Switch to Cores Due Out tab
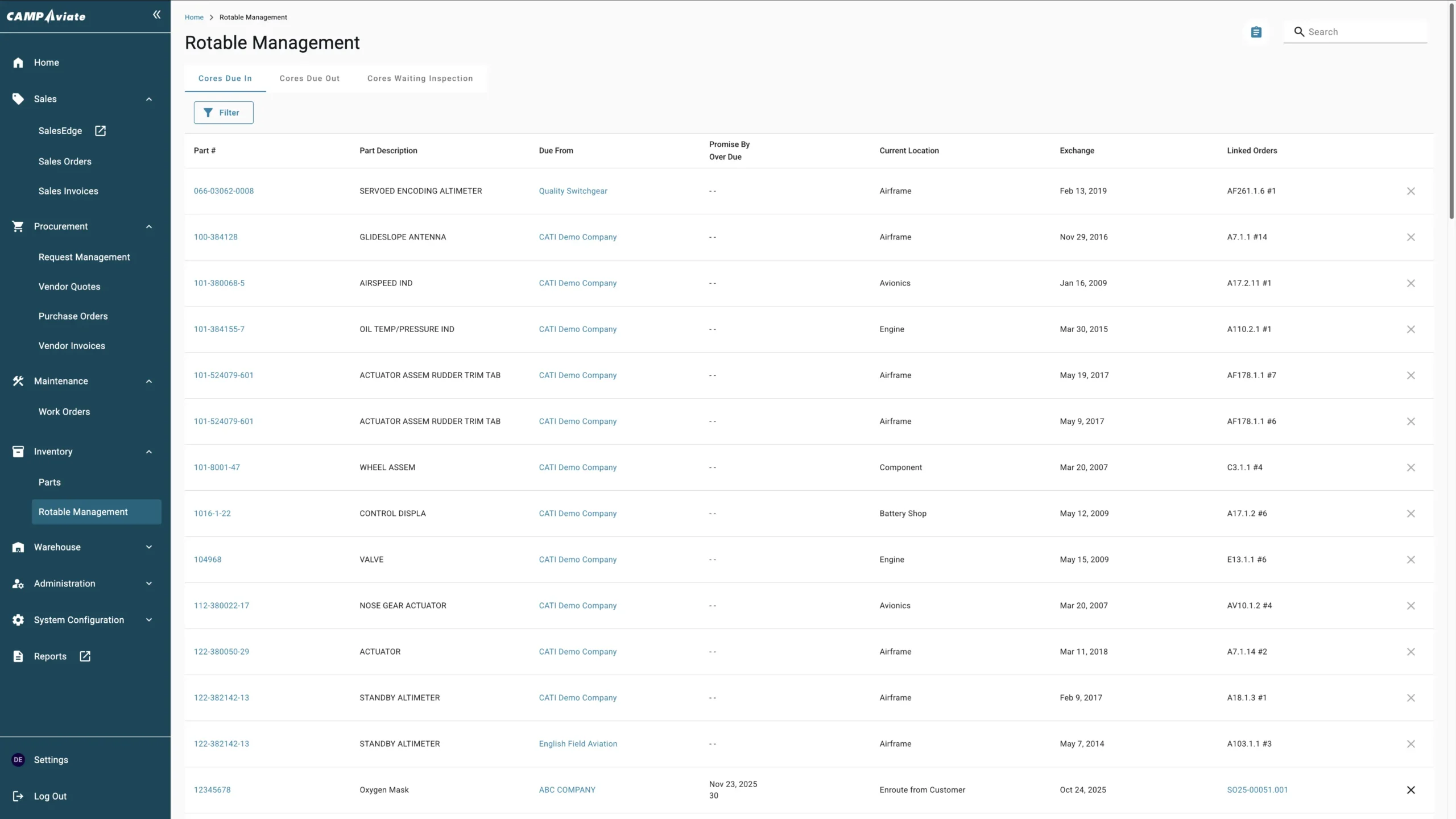Screen dimensions: 1456x819 pyautogui.click(x=309, y=78)
